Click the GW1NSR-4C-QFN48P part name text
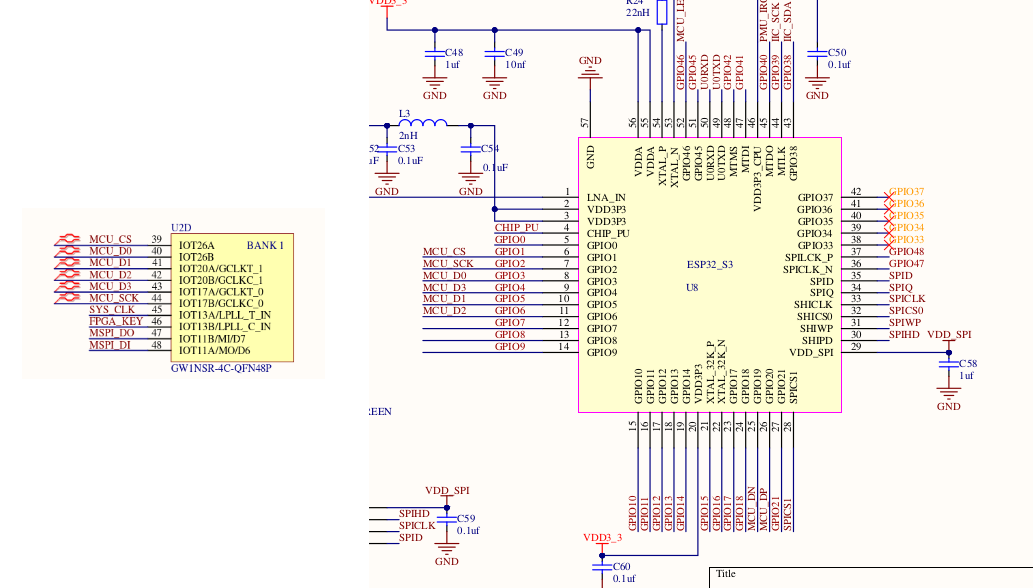Viewport: 1034px width, 588px height. click(x=221, y=368)
